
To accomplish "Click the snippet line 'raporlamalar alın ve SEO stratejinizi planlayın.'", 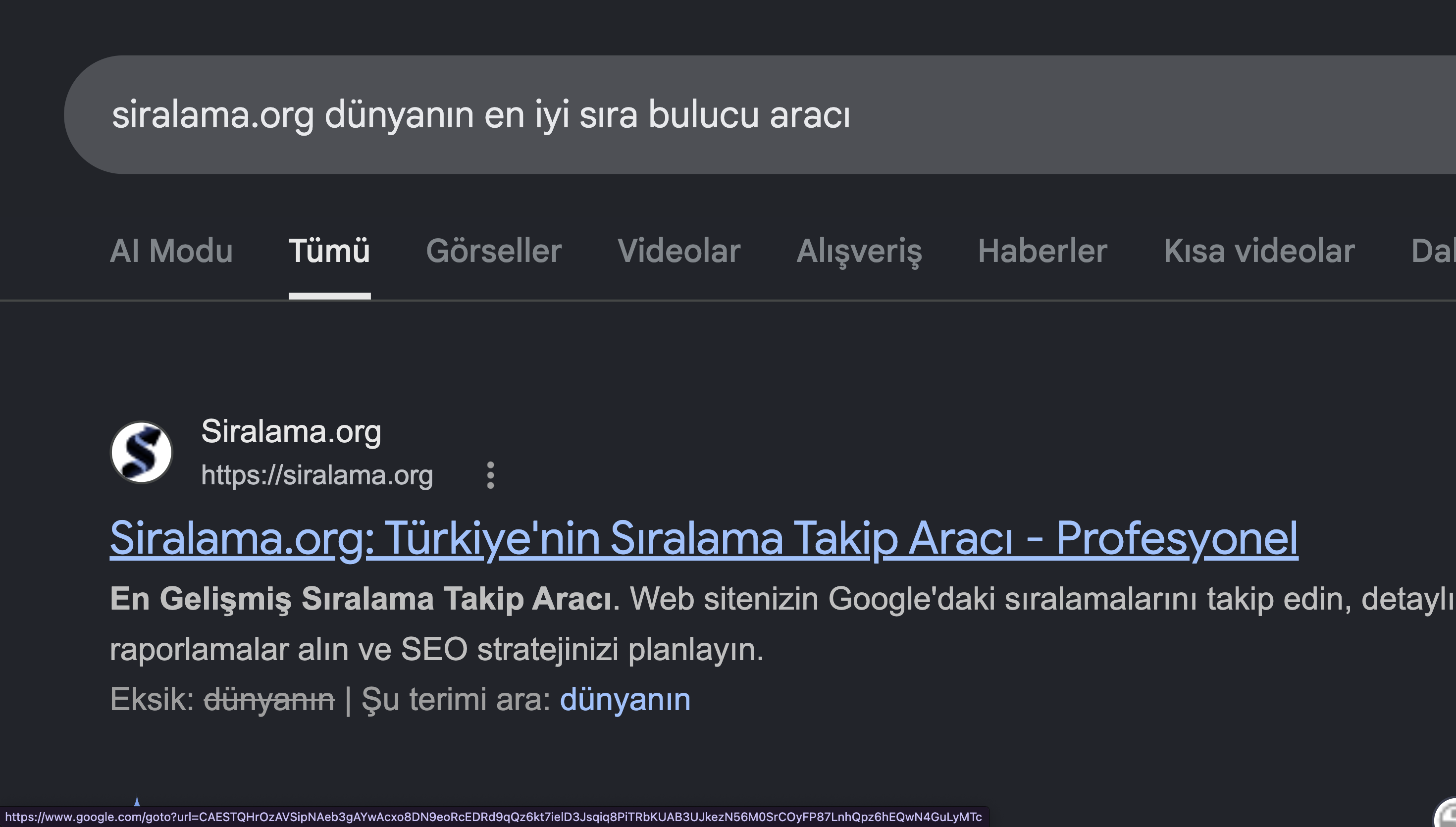I will click(x=437, y=649).
